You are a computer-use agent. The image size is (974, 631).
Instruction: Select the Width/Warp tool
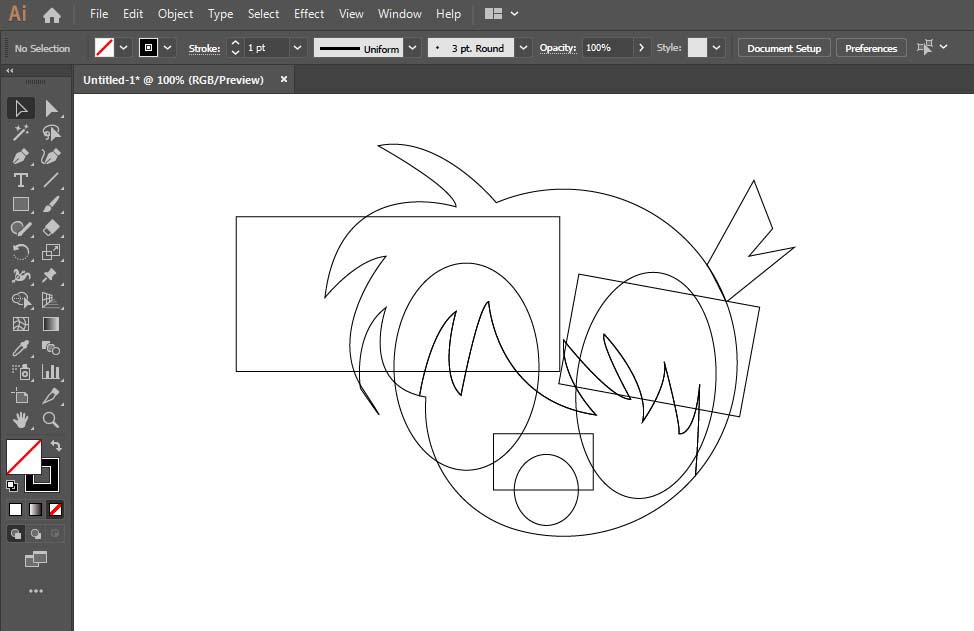pyautogui.click(x=20, y=276)
